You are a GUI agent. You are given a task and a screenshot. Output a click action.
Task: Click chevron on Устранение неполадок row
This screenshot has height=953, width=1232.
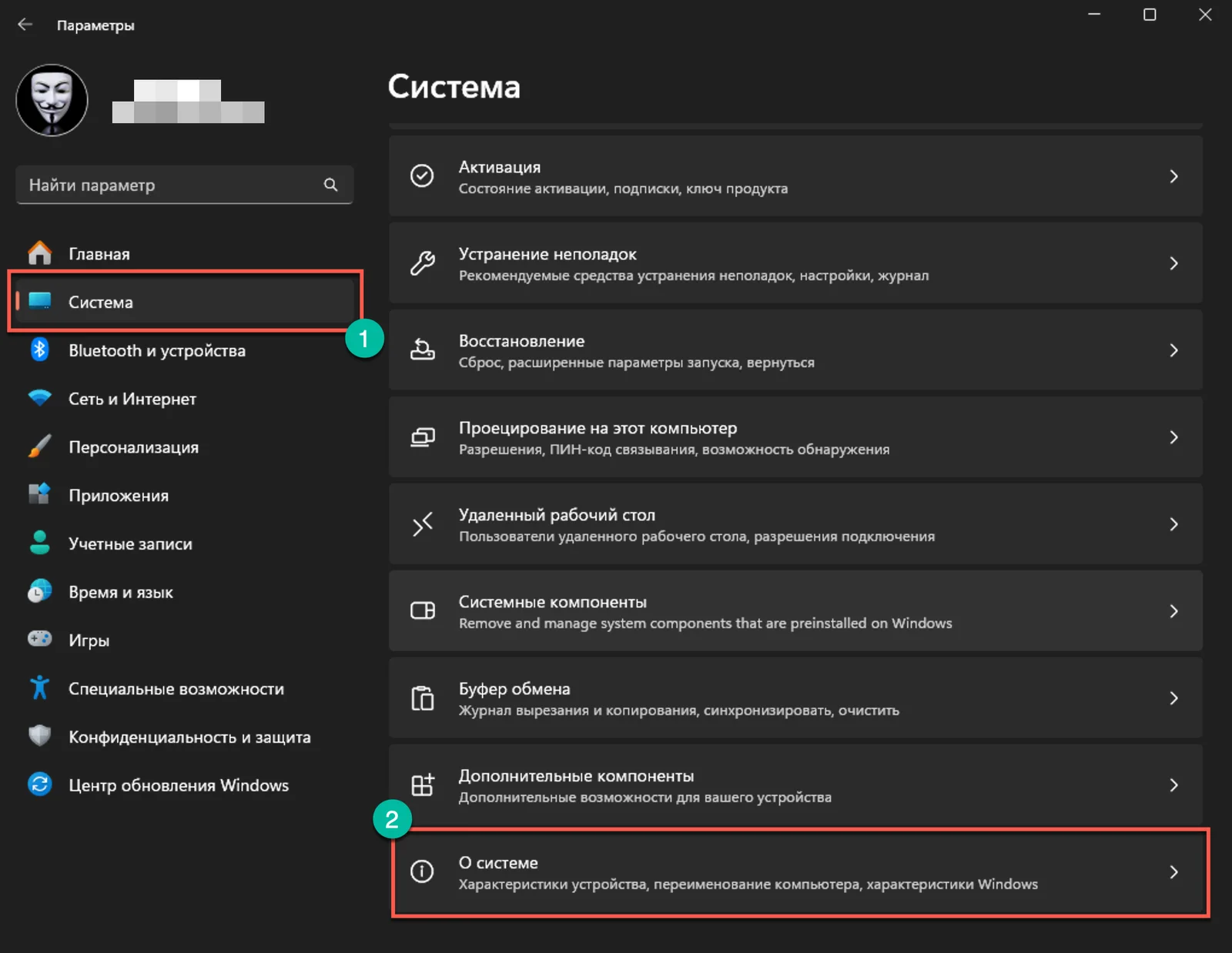[1173, 263]
